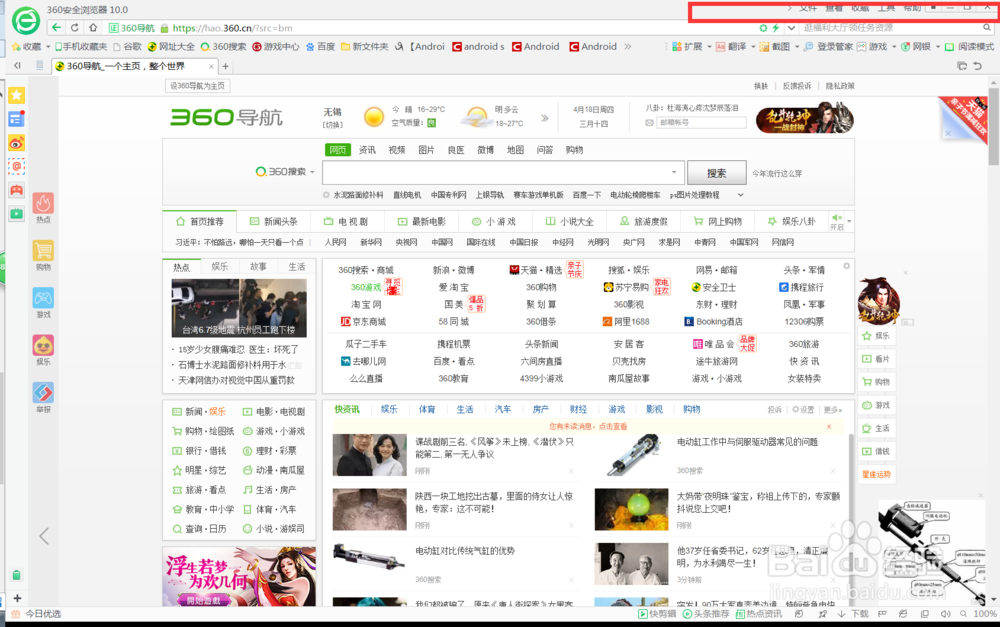The width and height of the screenshot is (1000, 627).
Task: Click the 搜索 search button
Action: [716, 173]
